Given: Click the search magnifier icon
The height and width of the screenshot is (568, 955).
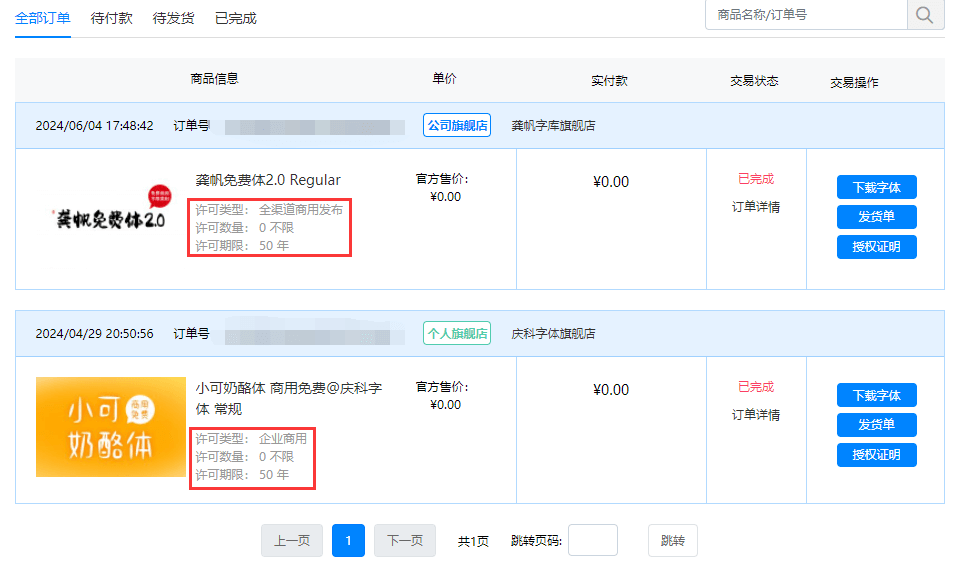Looking at the screenshot, I should [925, 15].
